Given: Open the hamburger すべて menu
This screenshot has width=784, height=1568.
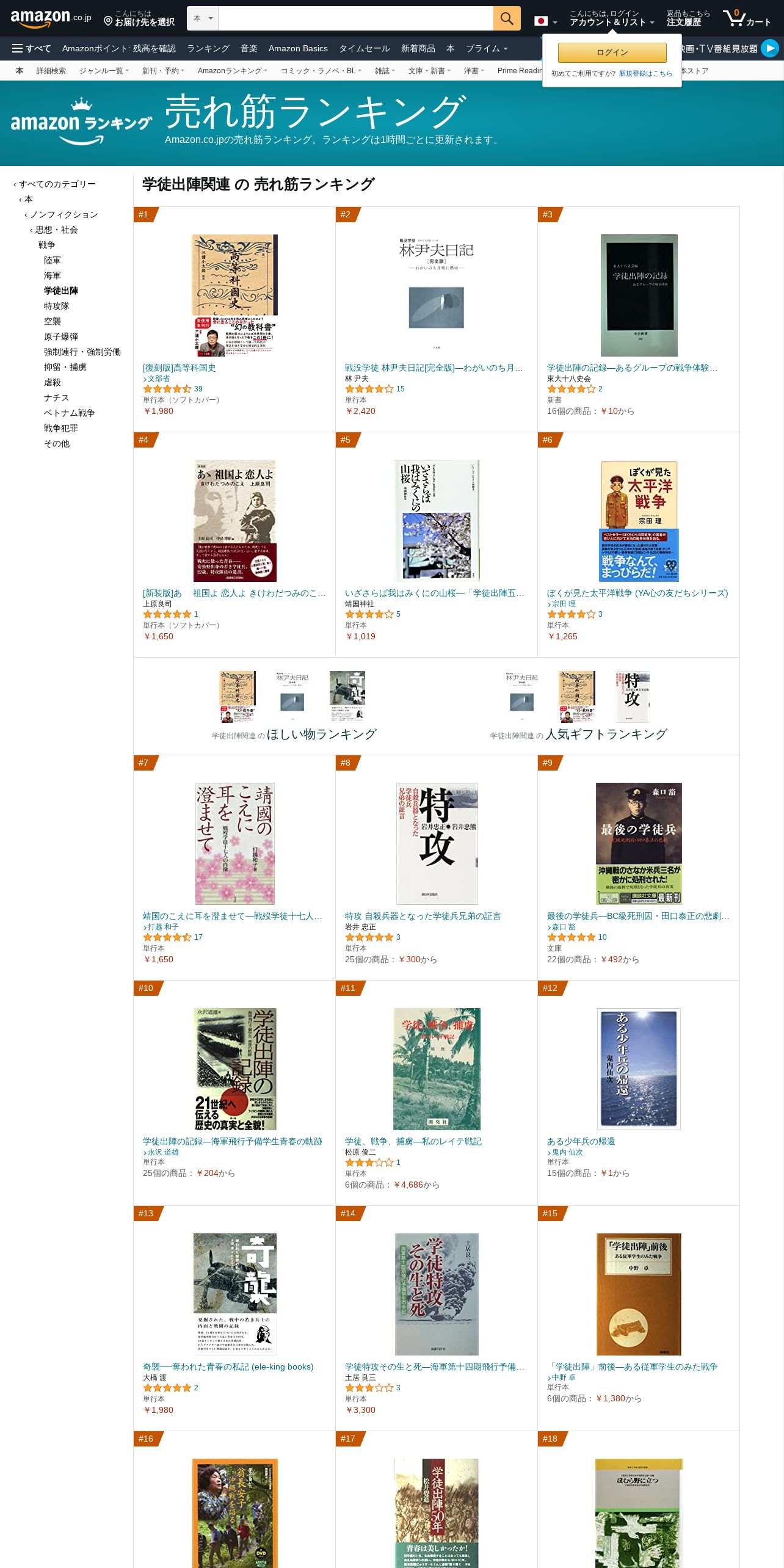Looking at the screenshot, I should pyautogui.click(x=32, y=48).
